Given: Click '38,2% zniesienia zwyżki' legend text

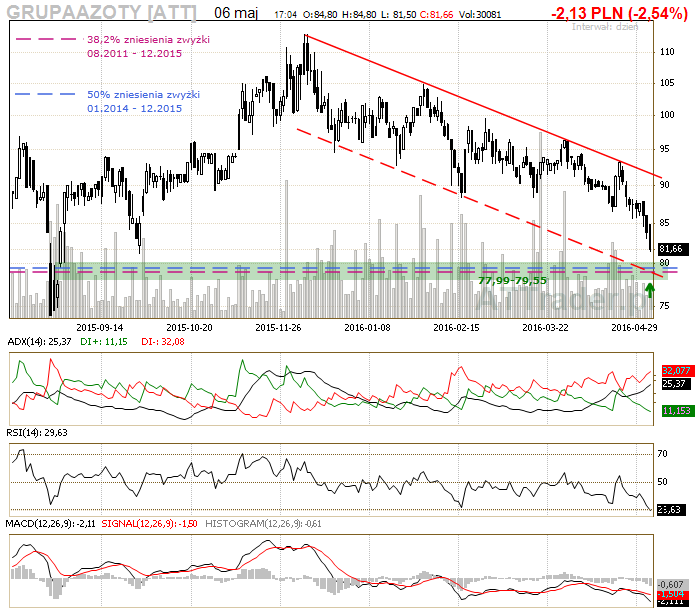Looking at the screenshot, I should point(148,39).
